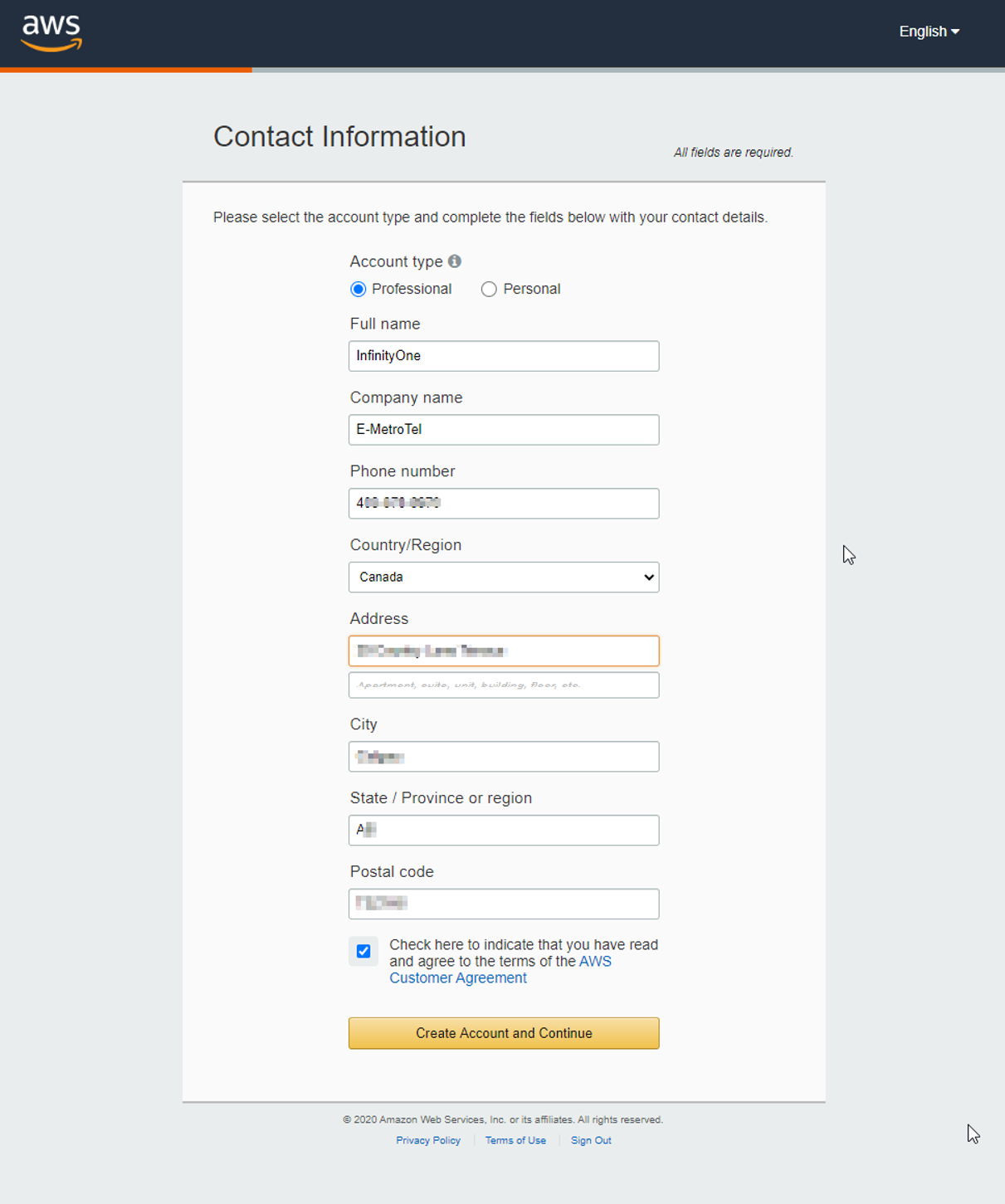Click the Full name field
The width and height of the screenshot is (1005, 1204).
[x=504, y=356]
